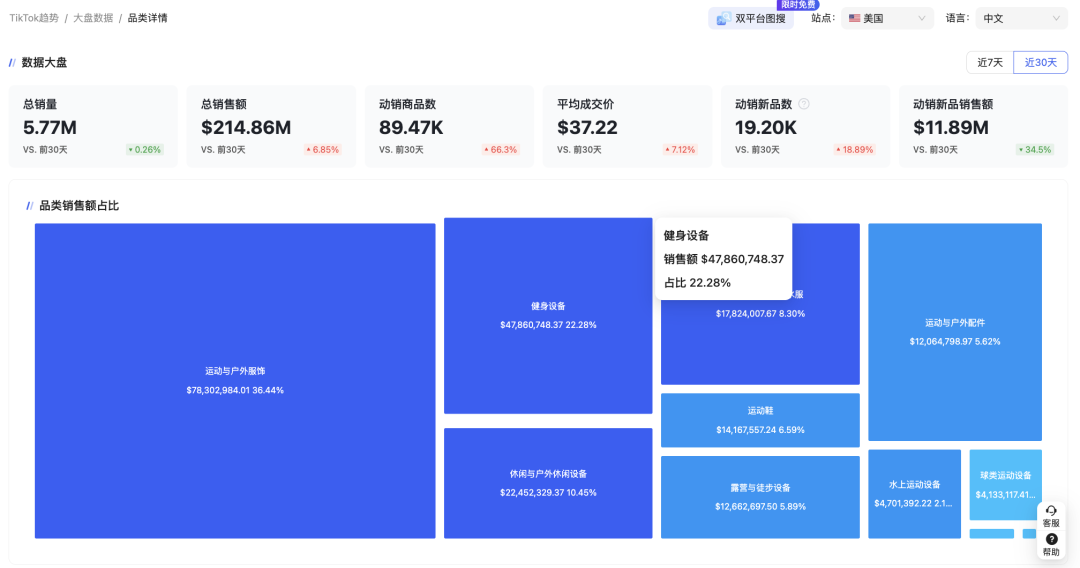Image resolution: width=1080 pixels, height=568 pixels.
Task: Click the 动销新品数 19.20K value
Action: (x=766, y=127)
